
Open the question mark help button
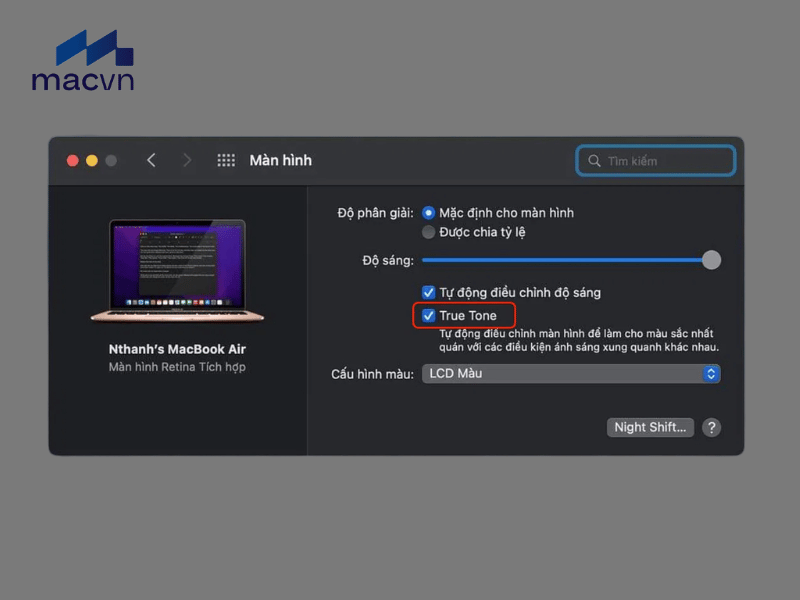pos(711,427)
